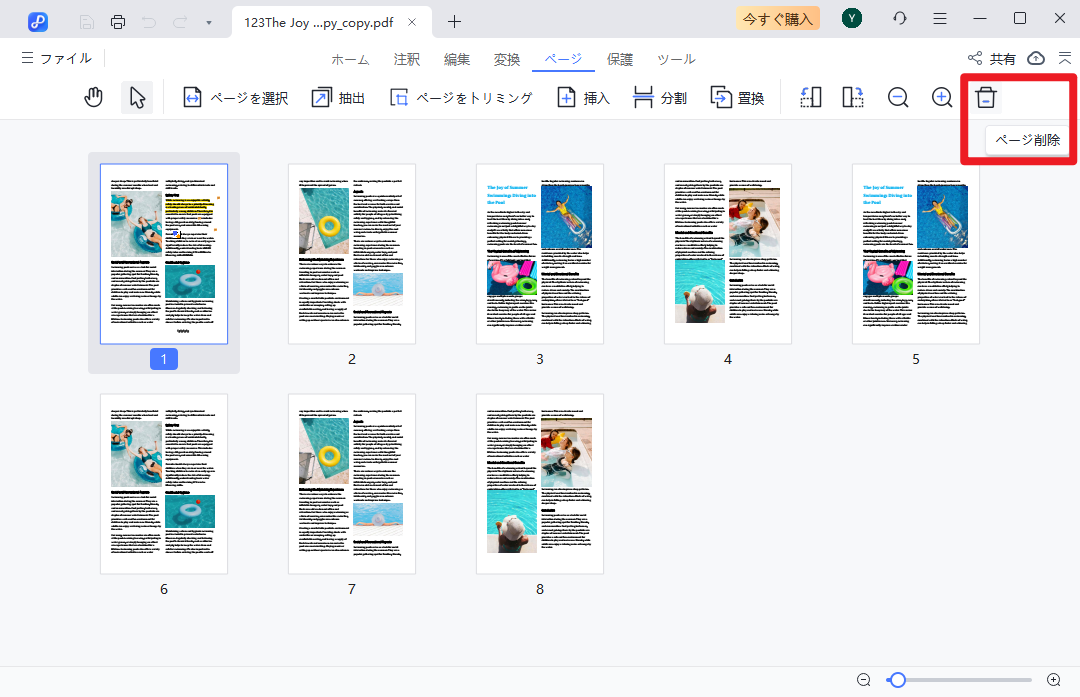Click the 今すぐ購入 button
The width and height of the screenshot is (1080, 697).
click(777, 19)
